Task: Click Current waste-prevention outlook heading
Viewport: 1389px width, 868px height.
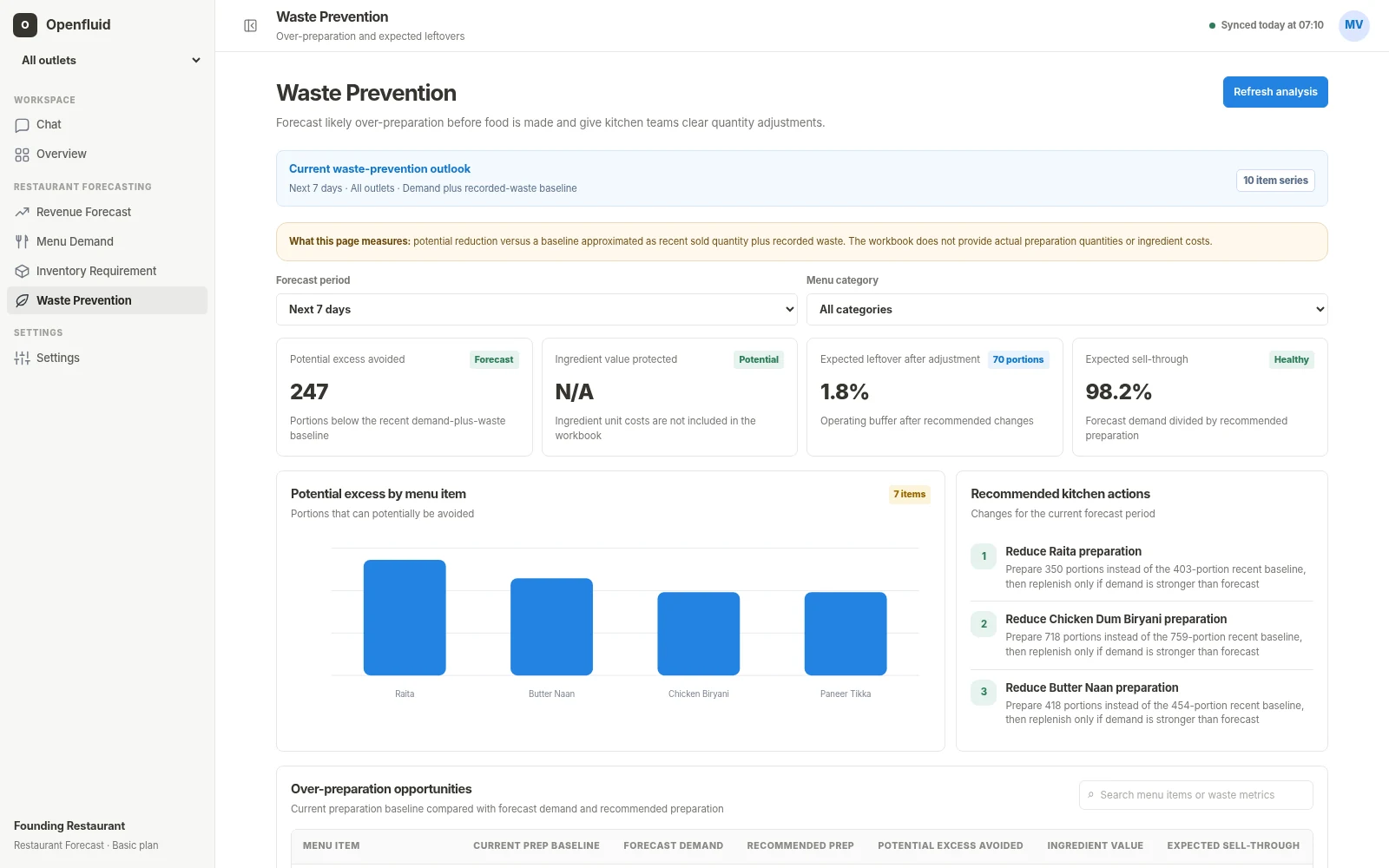Action: [x=379, y=169]
